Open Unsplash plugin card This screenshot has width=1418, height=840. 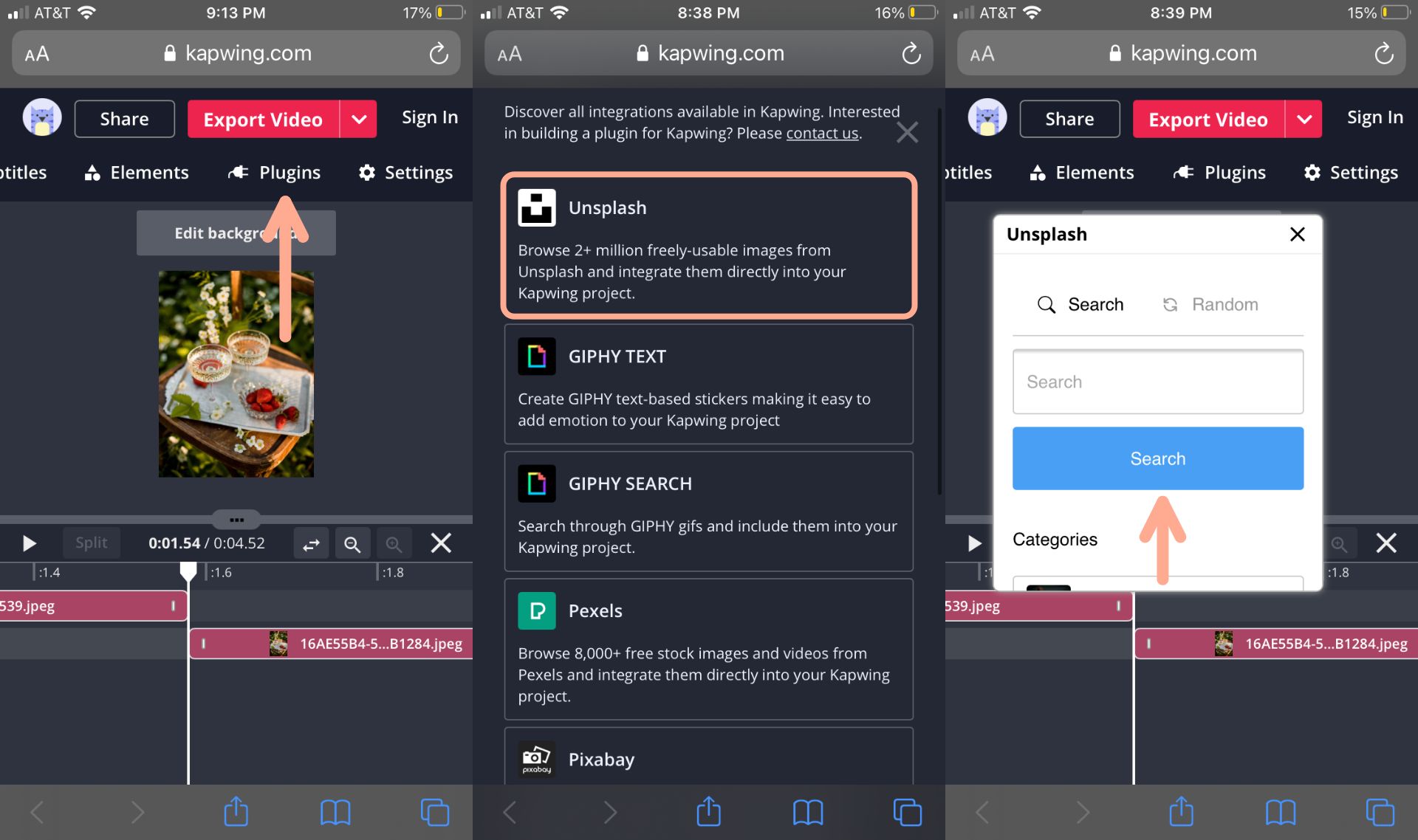pos(708,246)
